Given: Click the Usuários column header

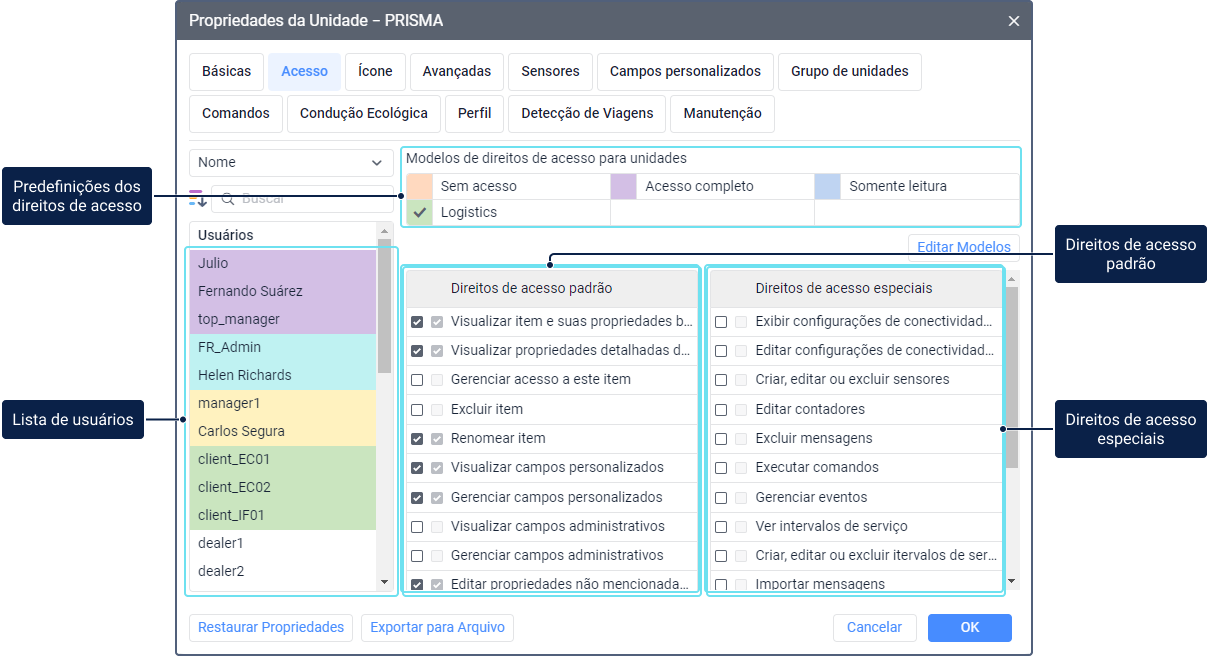Looking at the screenshot, I should pos(283,236).
